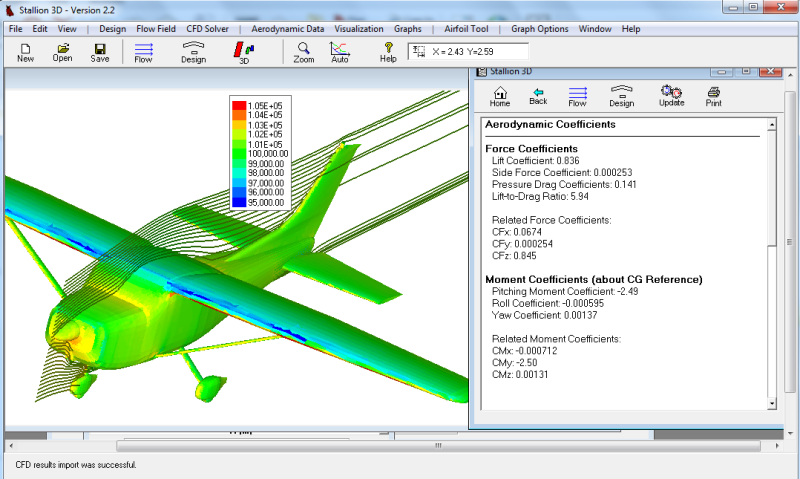
Task: Open Help question mark icon
Action: (x=388, y=52)
